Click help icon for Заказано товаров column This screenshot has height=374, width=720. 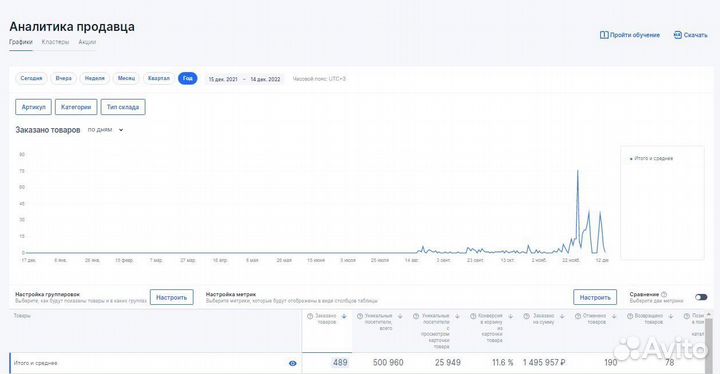[x=310, y=316]
